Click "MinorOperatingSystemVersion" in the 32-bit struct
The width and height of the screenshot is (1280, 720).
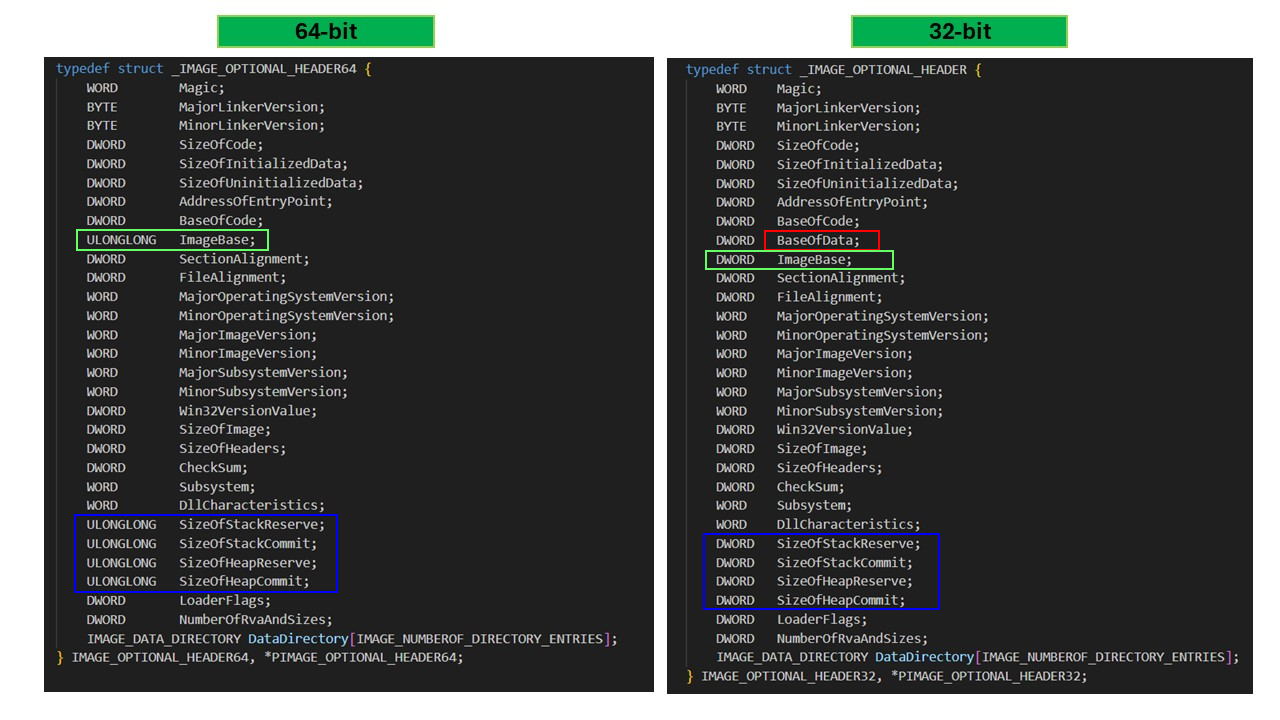click(x=880, y=335)
